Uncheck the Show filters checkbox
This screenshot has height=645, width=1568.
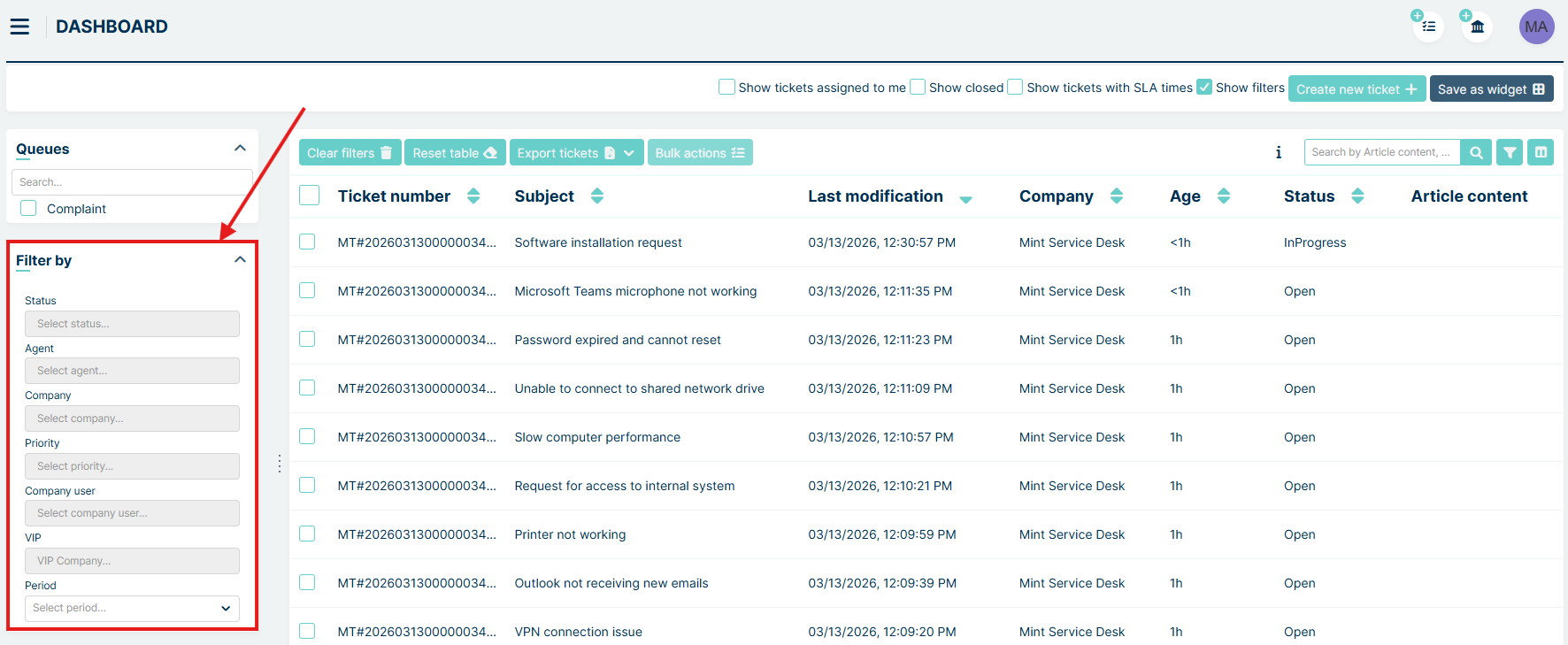(1204, 87)
